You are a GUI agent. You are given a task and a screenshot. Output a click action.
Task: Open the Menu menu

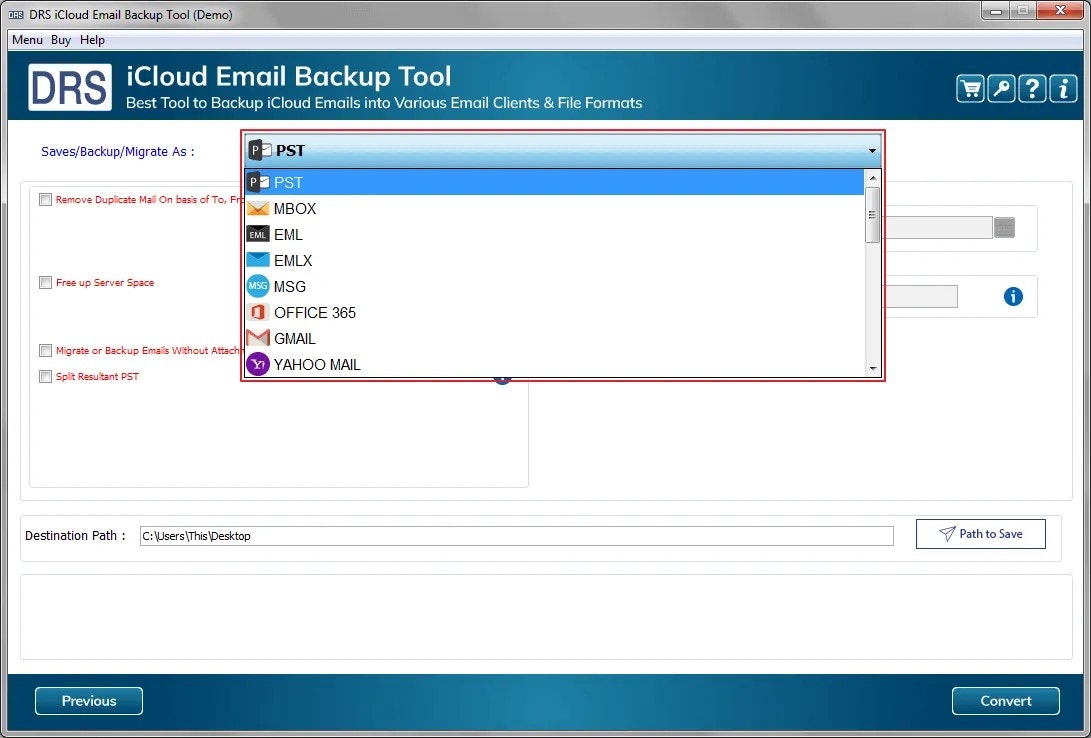tap(27, 40)
